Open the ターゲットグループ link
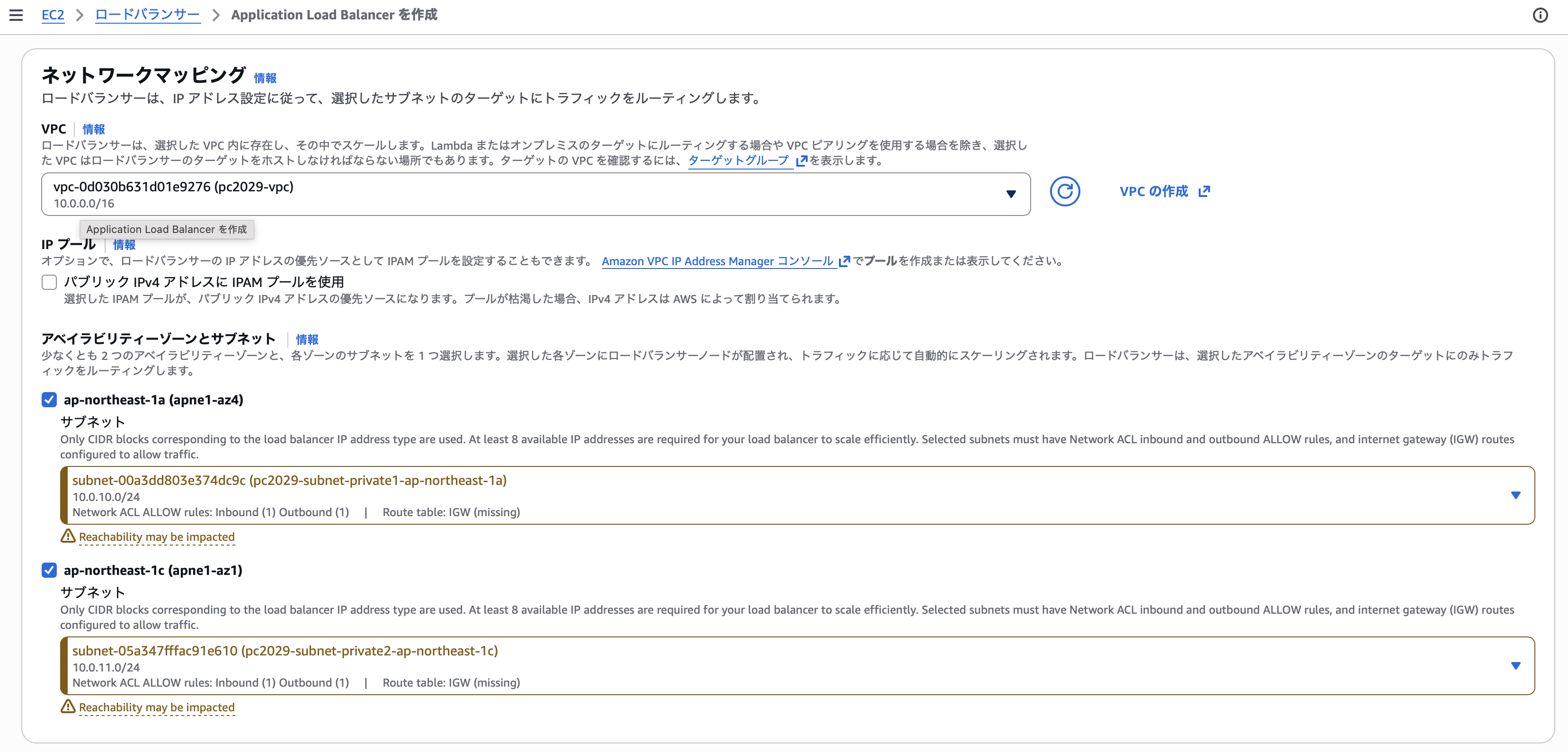1568x752 pixels. [x=739, y=161]
